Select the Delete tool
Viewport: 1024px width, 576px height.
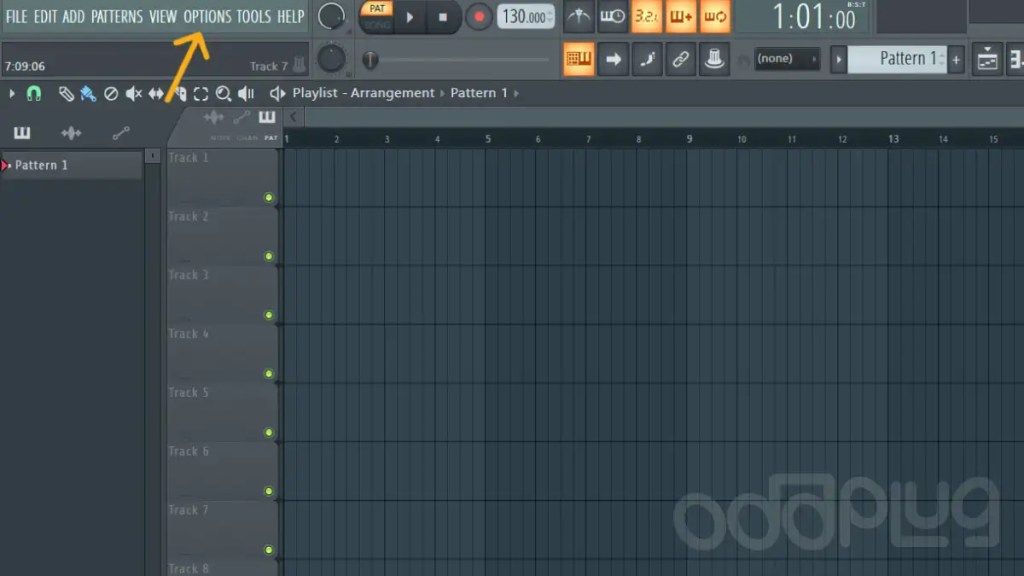[111, 93]
